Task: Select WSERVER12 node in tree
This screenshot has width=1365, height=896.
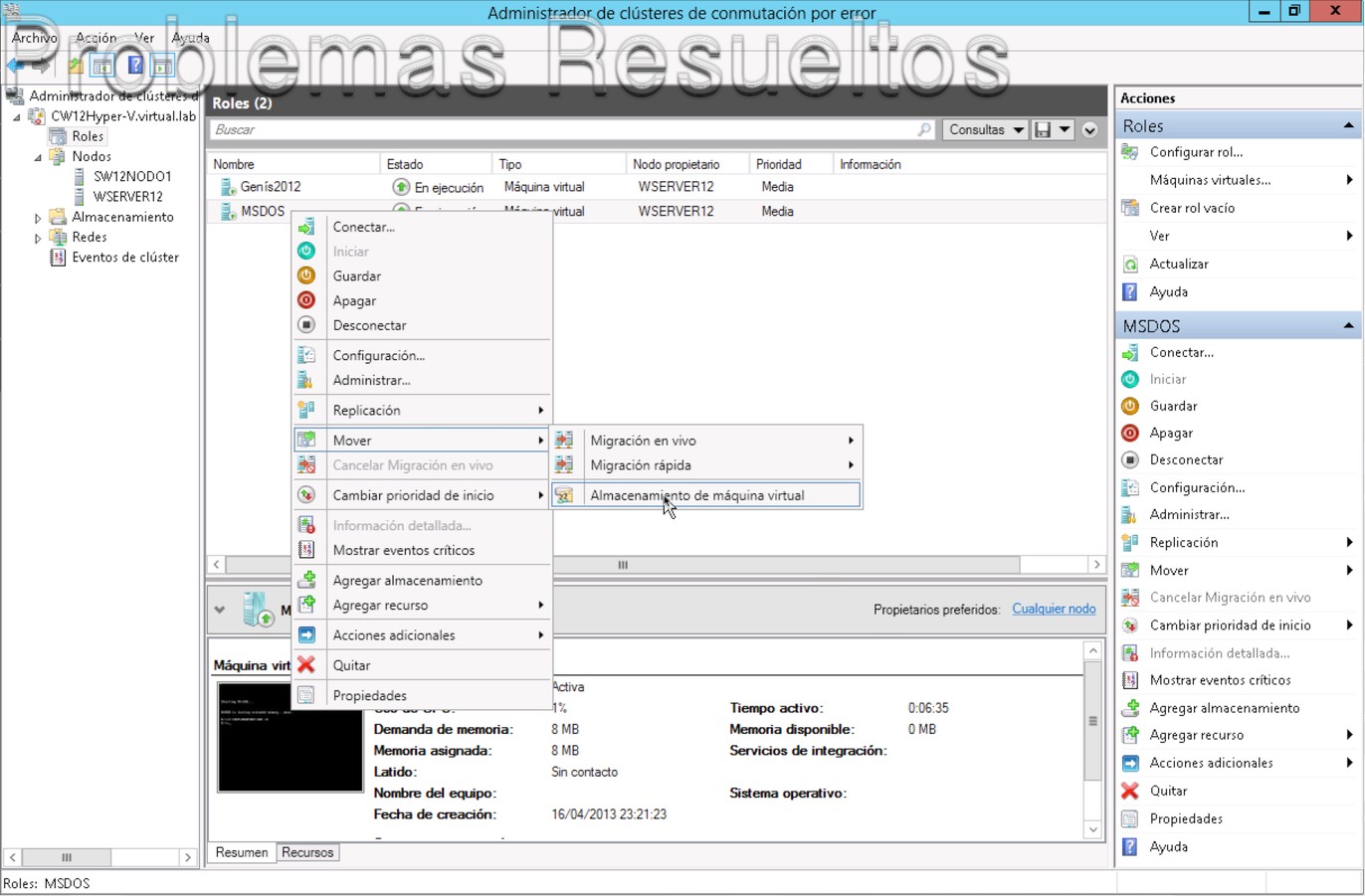Action: coord(127,197)
